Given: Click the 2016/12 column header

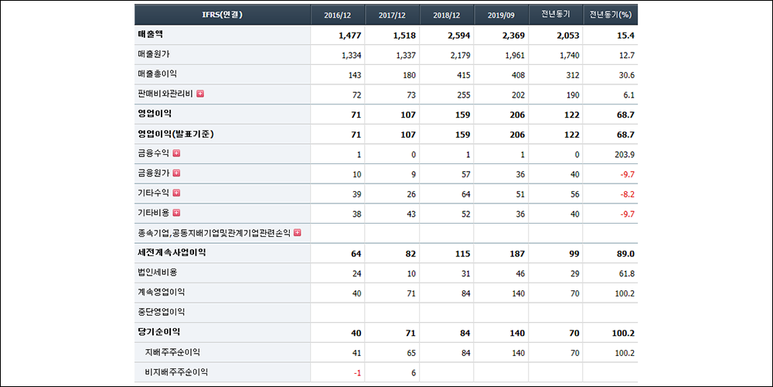Looking at the screenshot, I should [338, 15].
